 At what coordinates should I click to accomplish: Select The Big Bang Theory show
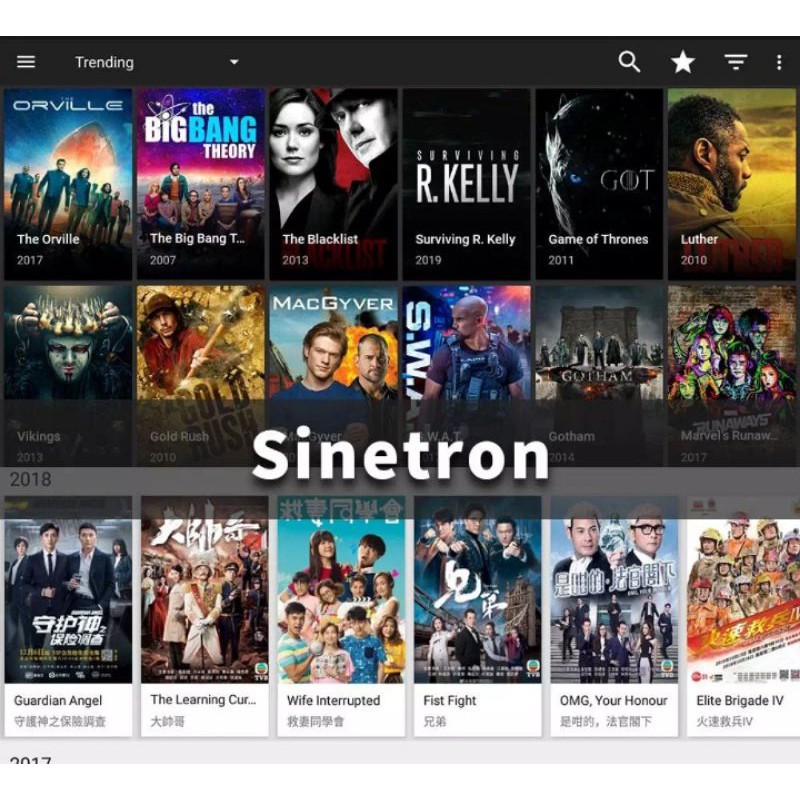coord(201,184)
